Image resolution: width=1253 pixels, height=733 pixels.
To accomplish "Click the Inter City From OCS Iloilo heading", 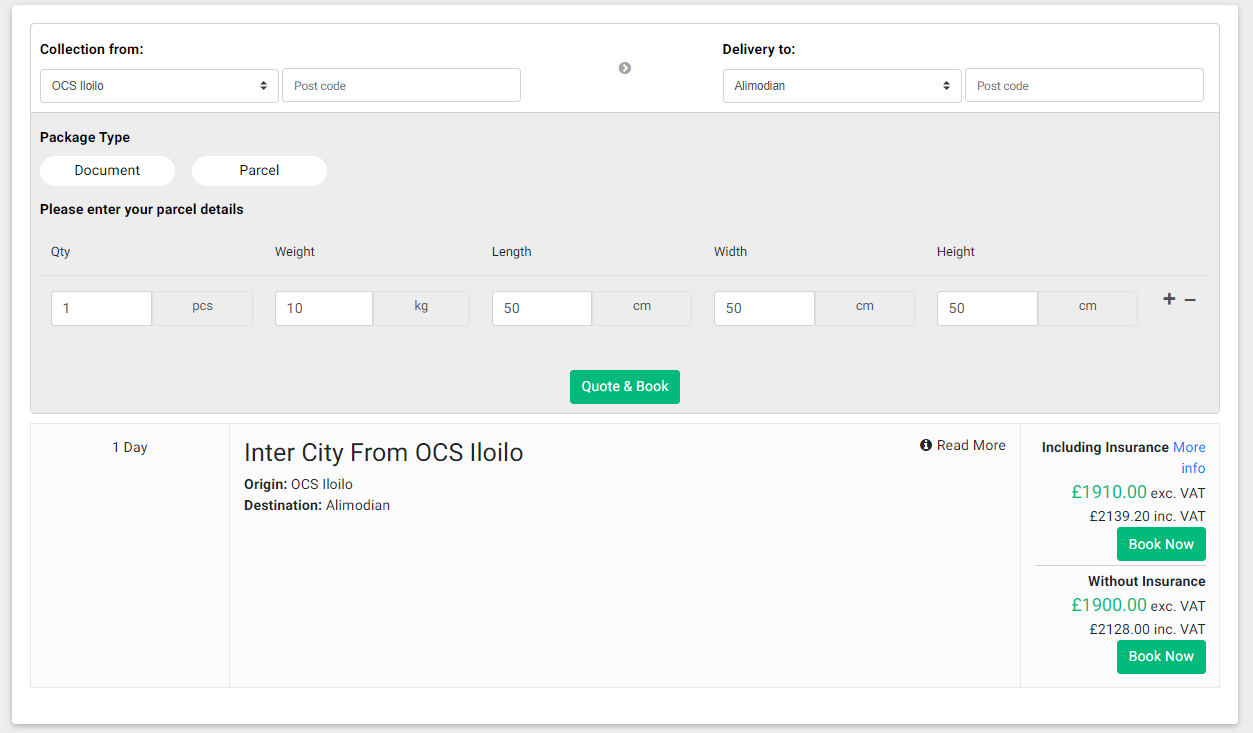I will (x=384, y=453).
